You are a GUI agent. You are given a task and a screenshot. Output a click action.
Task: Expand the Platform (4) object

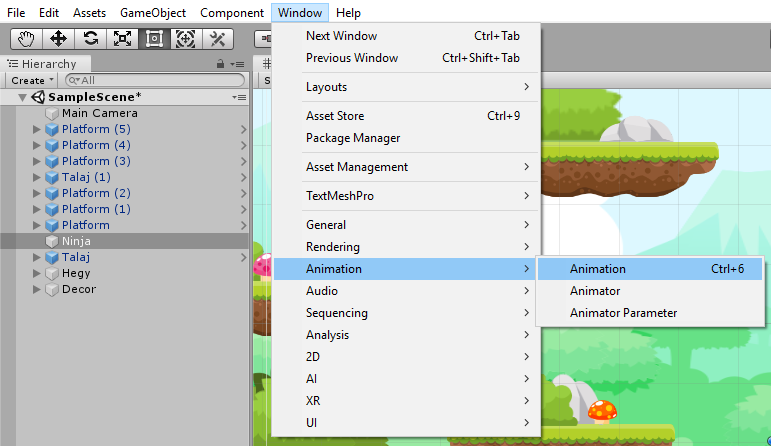(36, 146)
